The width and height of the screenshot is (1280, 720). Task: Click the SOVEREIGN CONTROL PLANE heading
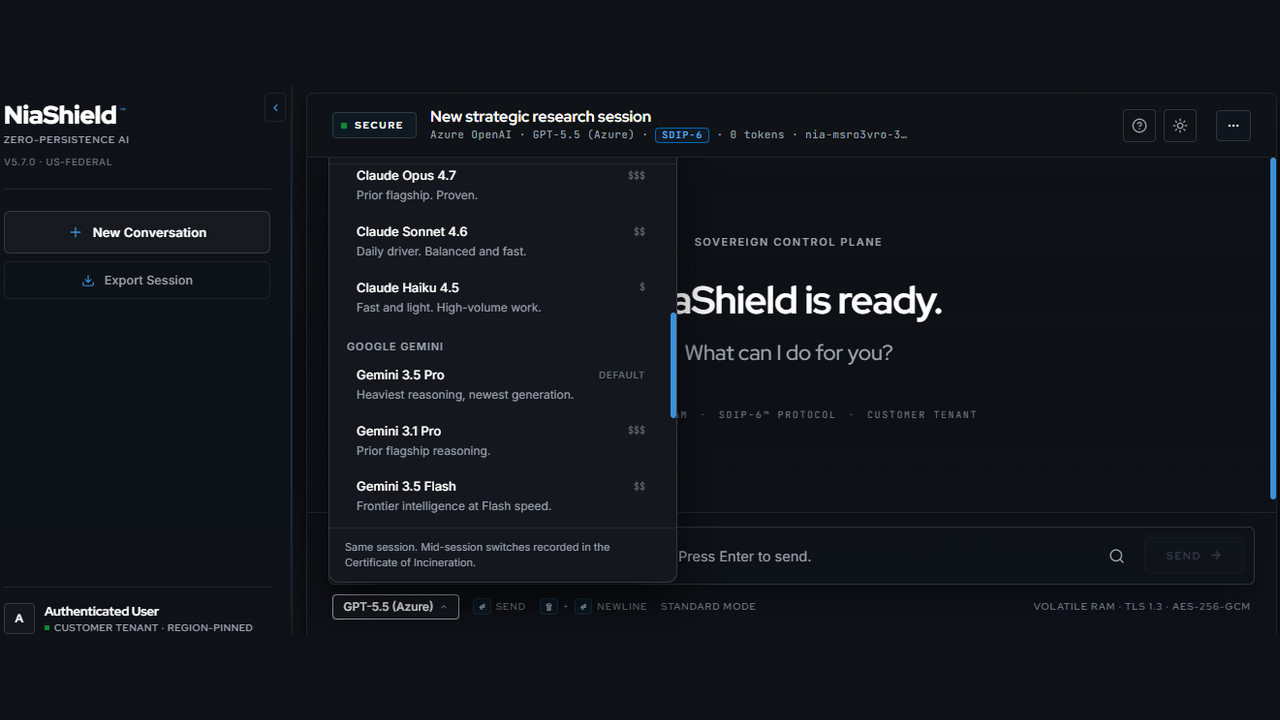point(788,242)
